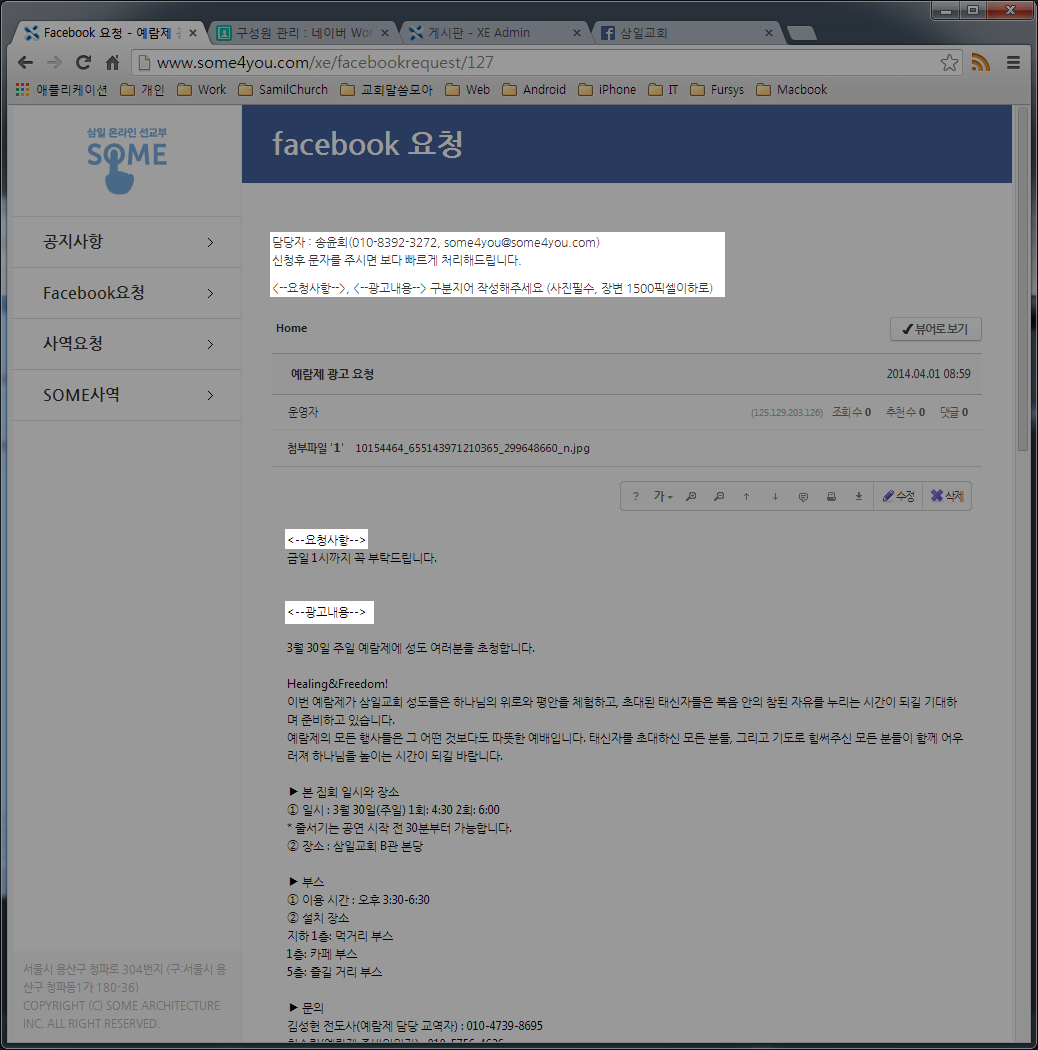Print the post using the printer icon
1038x1050 pixels.
coord(831,495)
